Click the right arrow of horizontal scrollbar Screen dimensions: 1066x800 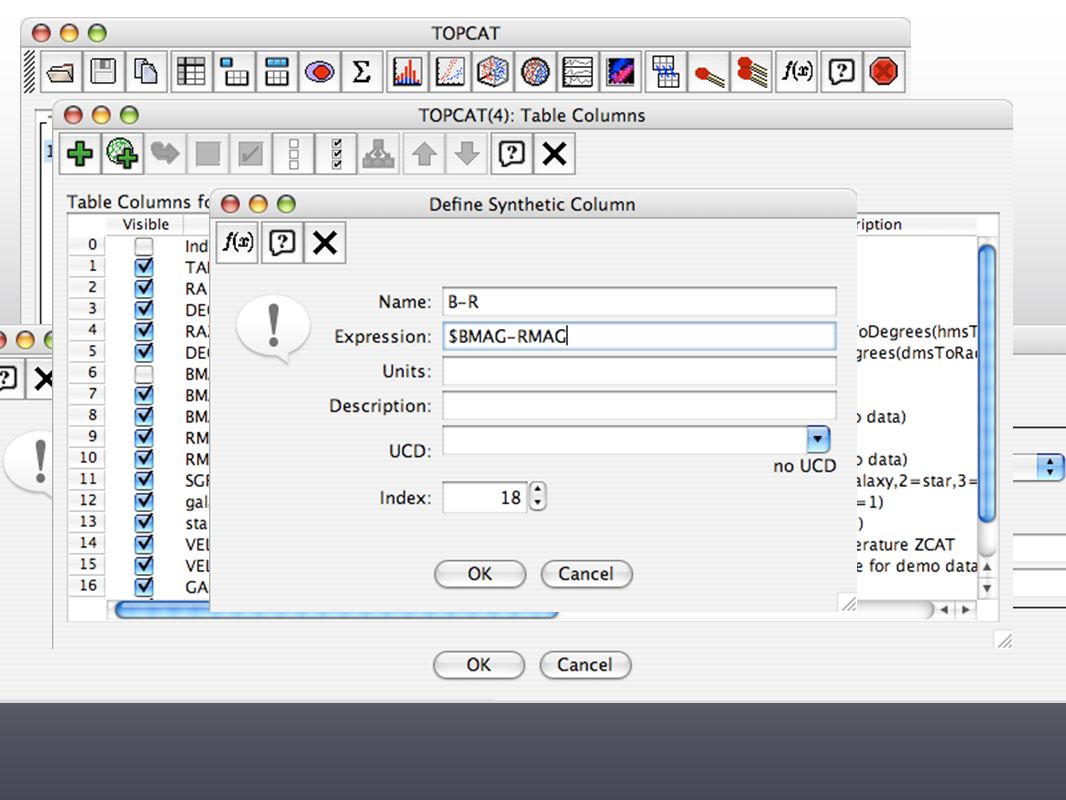965,610
